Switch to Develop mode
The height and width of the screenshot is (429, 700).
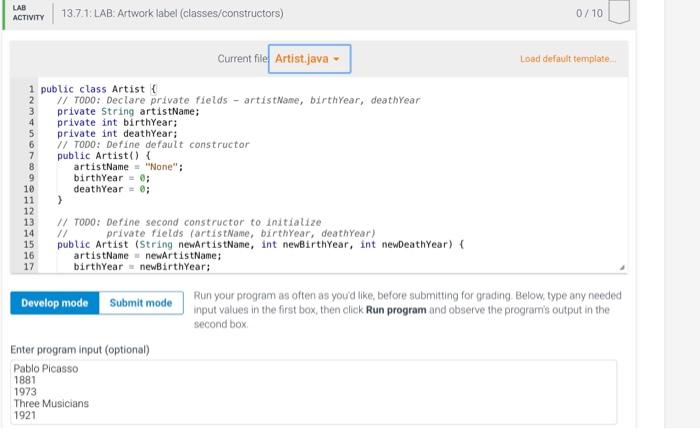[x=54, y=303]
